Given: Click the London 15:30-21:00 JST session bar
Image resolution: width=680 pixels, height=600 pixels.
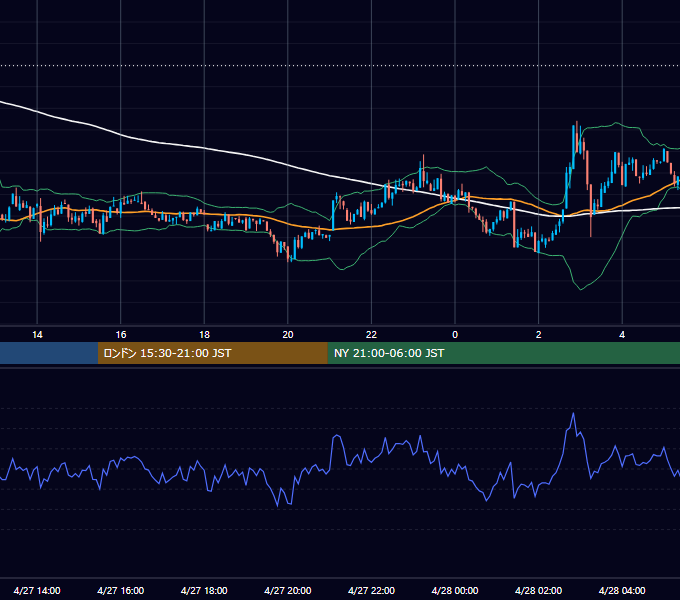Looking at the screenshot, I should click(x=212, y=353).
